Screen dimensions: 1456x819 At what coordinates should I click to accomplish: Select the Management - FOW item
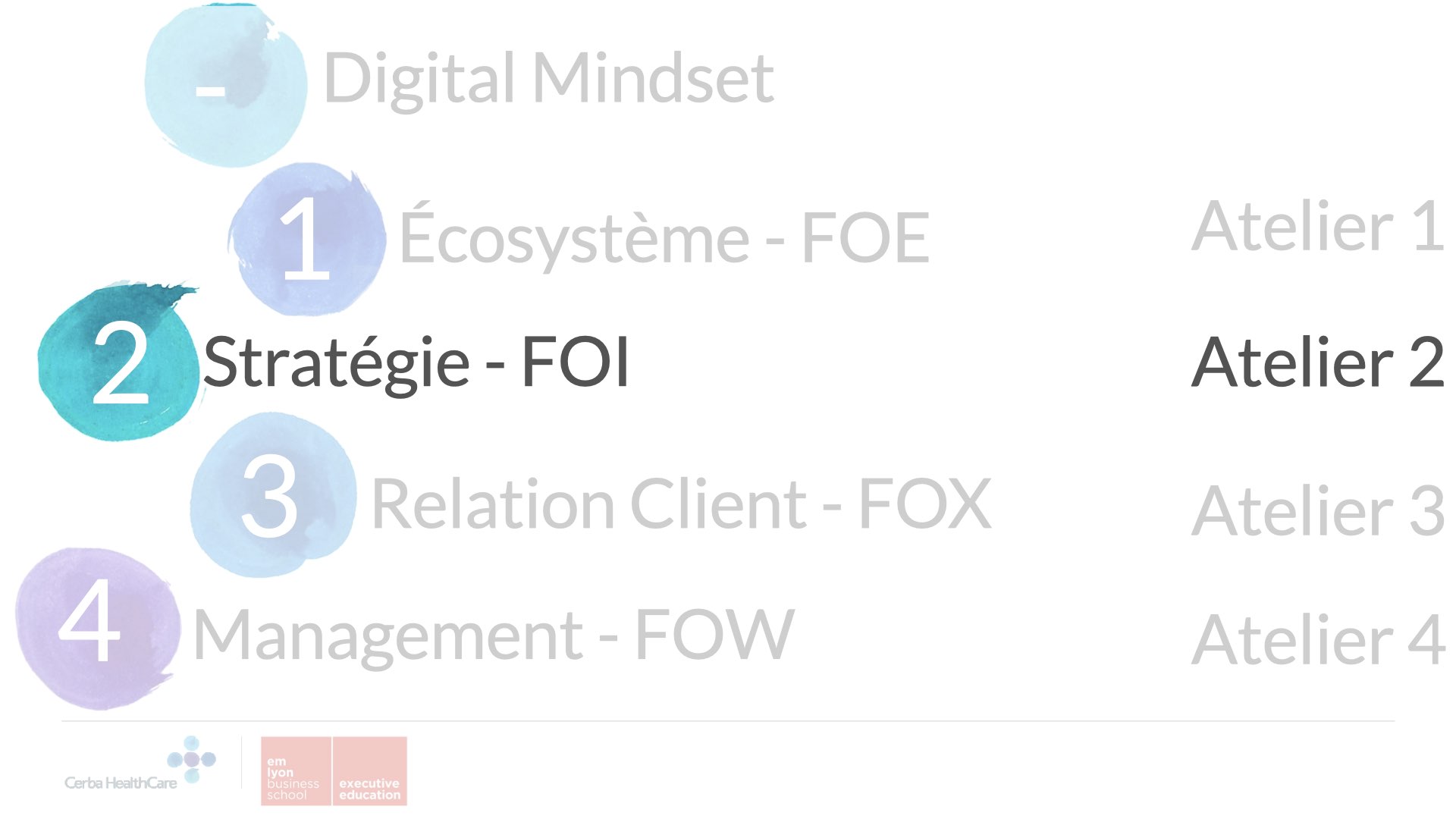click(494, 635)
